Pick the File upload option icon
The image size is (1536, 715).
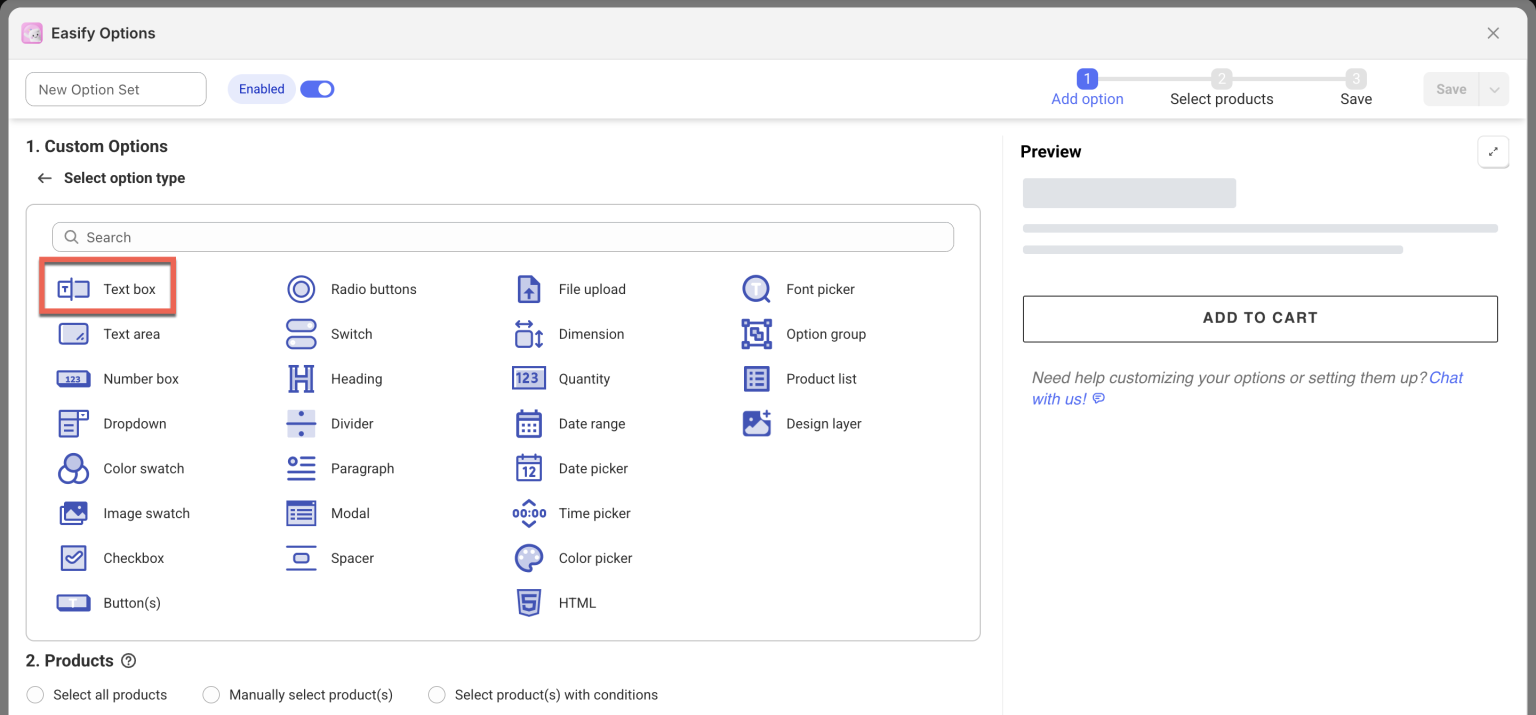(528, 289)
